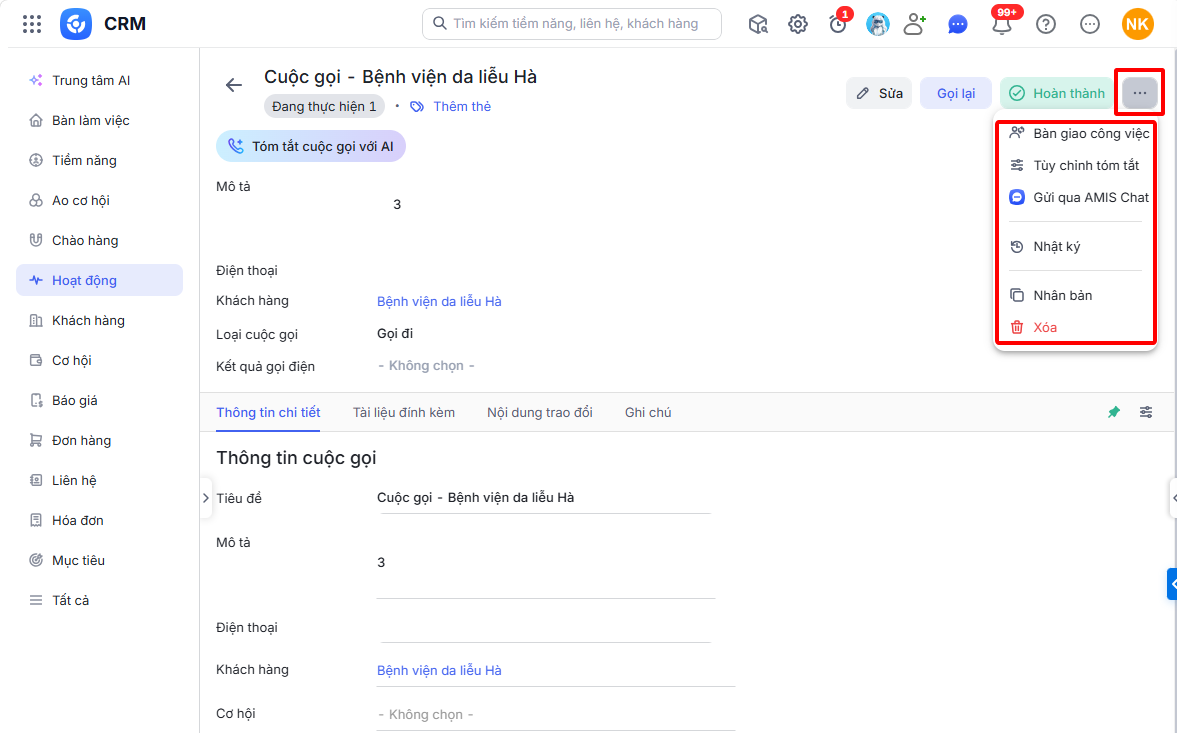Open the NK user profile avatar

pos(1137,24)
